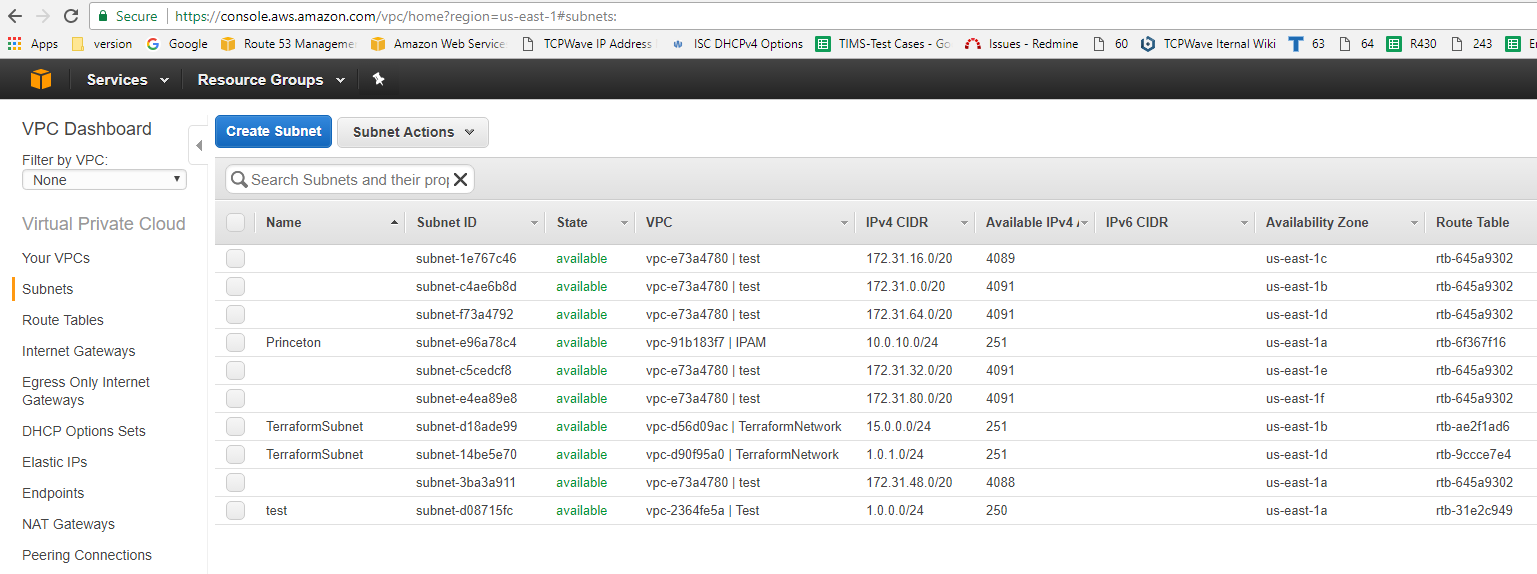Screen dimensions: 1537x574
Task: Open the Route 53 Management bookmark
Action: click(288, 44)
